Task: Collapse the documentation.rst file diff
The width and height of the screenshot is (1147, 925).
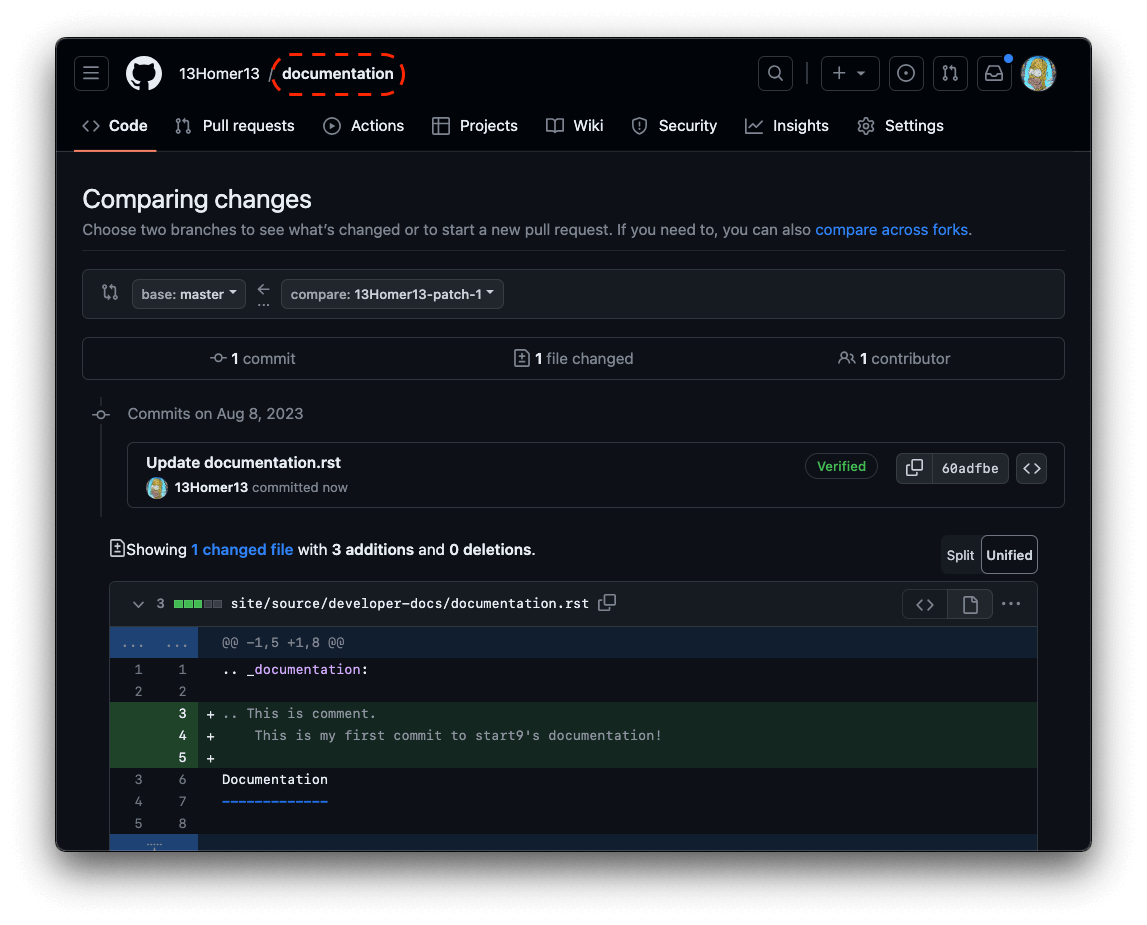Action: 138,604
